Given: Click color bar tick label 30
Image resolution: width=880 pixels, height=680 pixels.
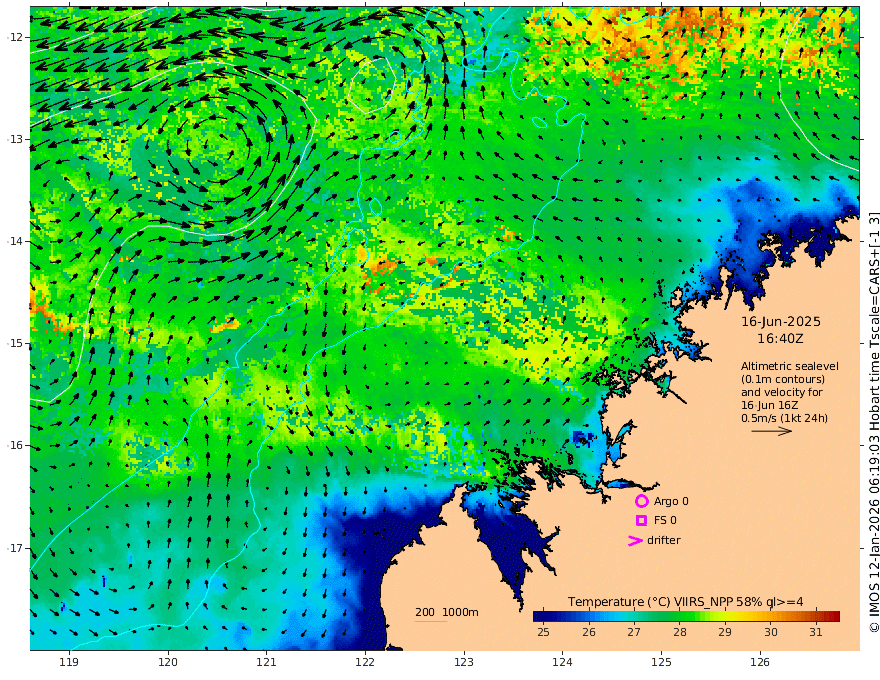Looking at the screenshot, I should (771, 632).
